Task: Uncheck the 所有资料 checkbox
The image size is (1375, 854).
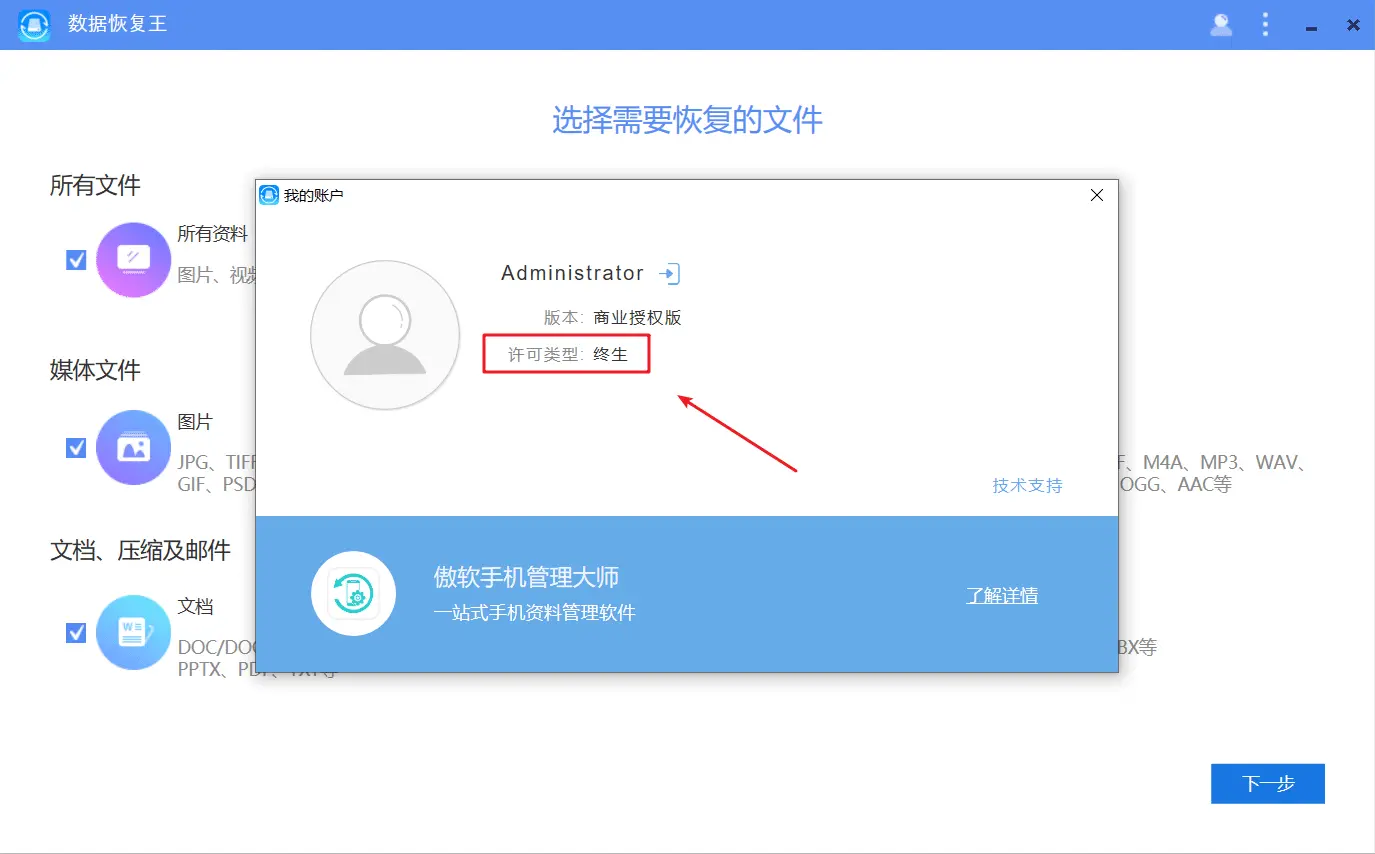Action: pos(76,260)
